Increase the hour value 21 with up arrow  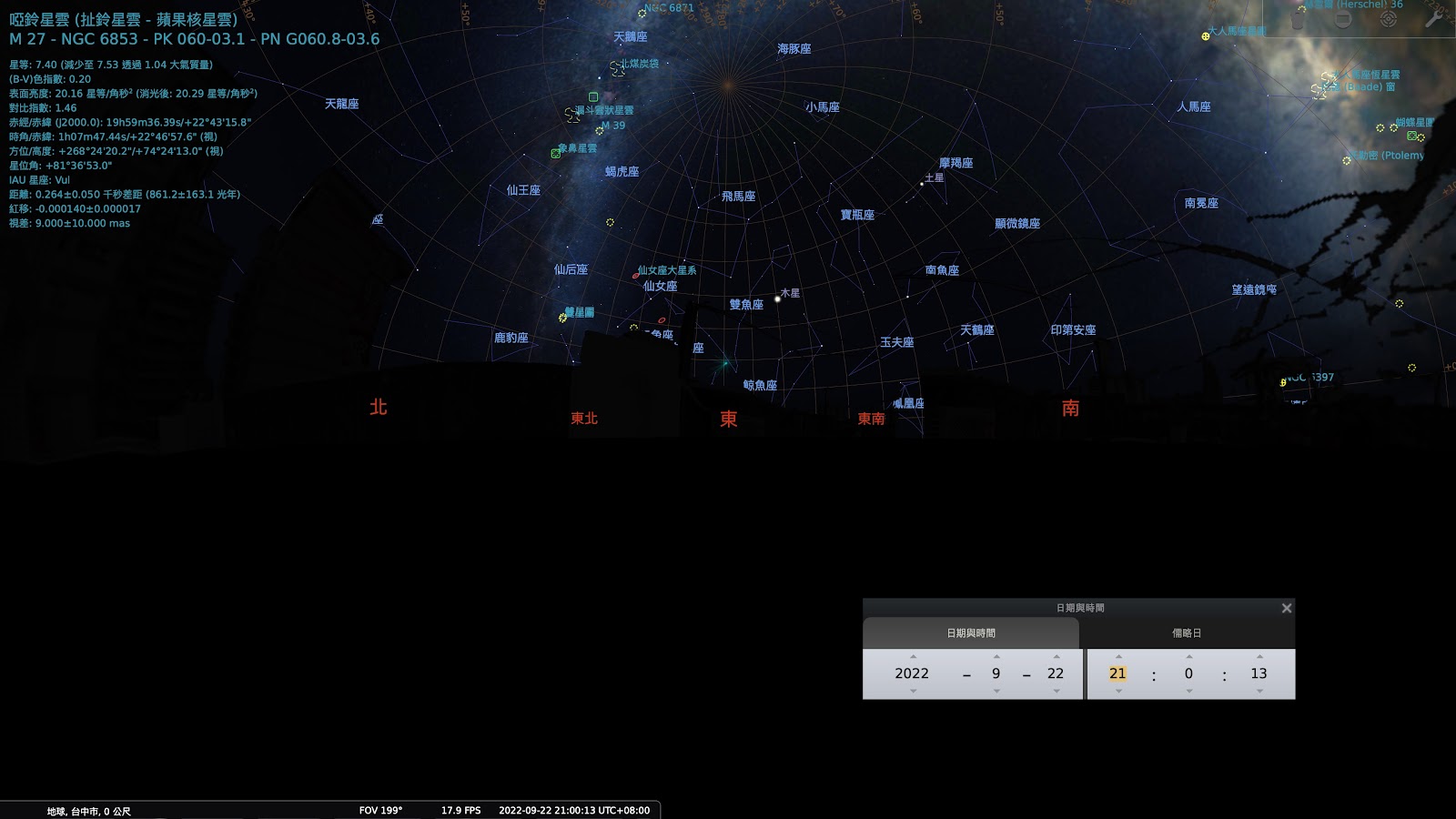tap(1118, 656)
